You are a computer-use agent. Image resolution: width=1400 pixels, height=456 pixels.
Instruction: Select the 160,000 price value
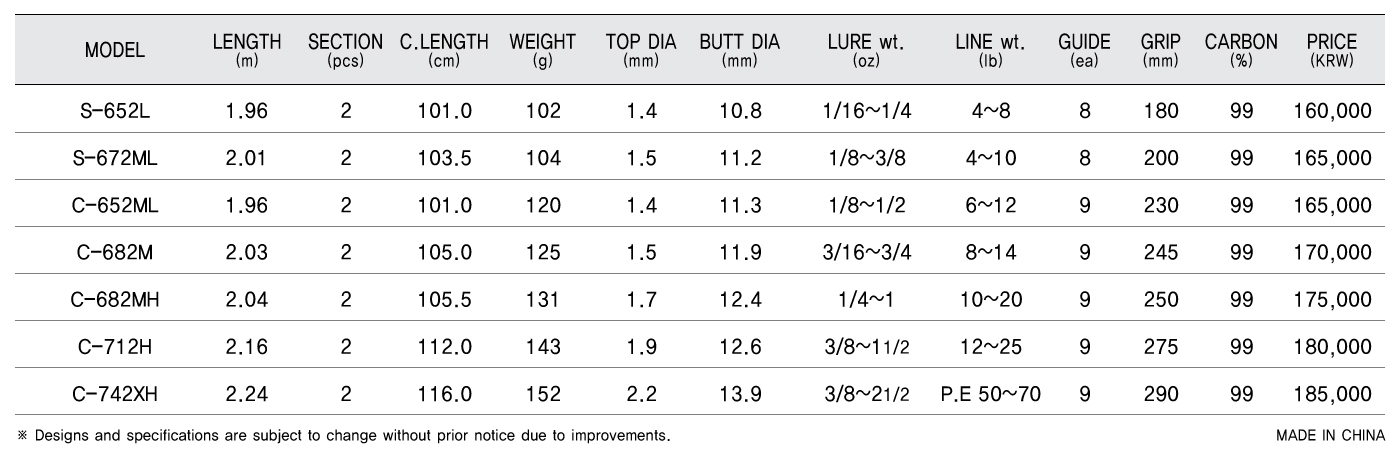point(1332,111)
